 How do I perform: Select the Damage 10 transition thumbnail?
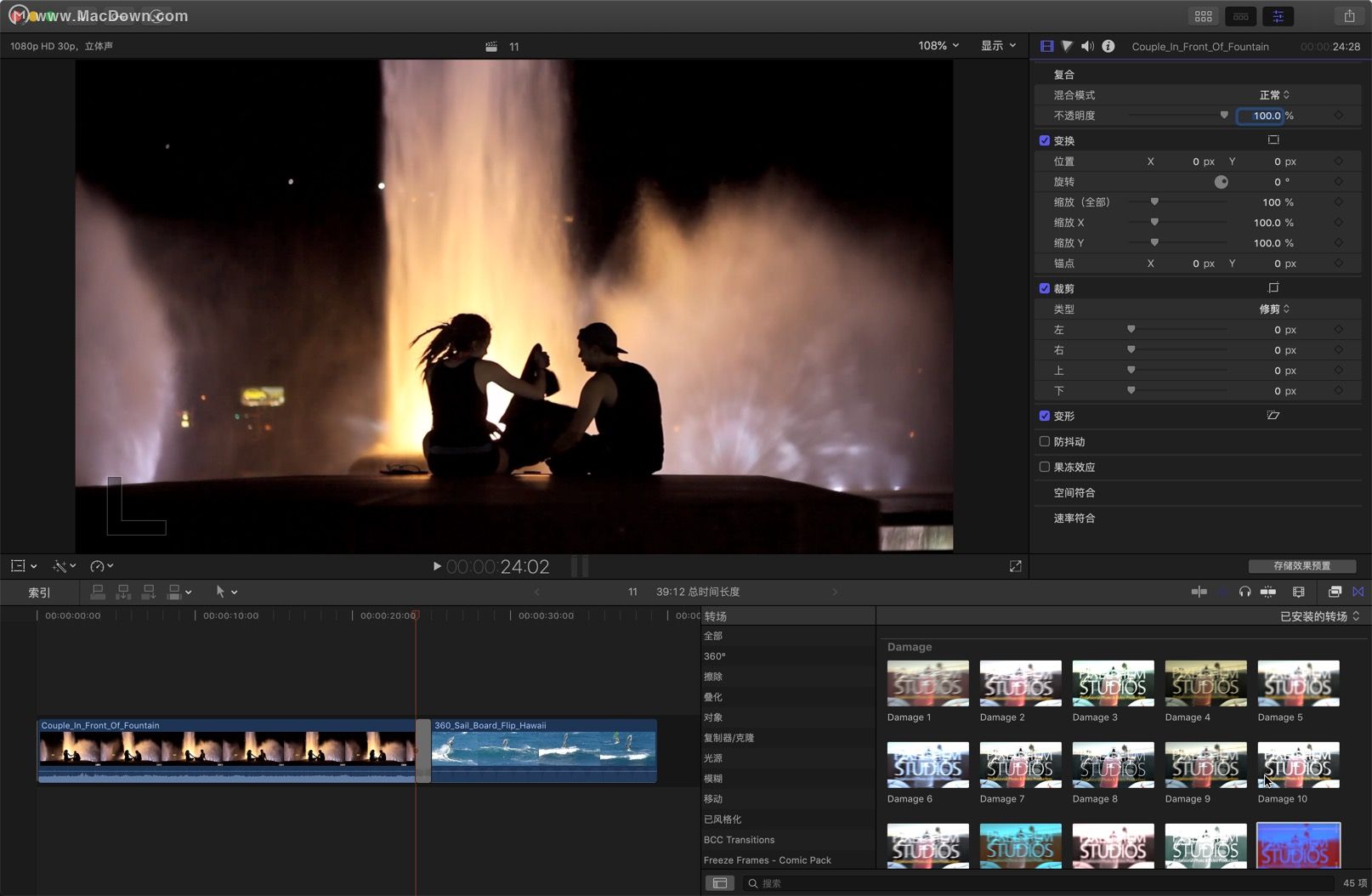(x=1298, y=765)
